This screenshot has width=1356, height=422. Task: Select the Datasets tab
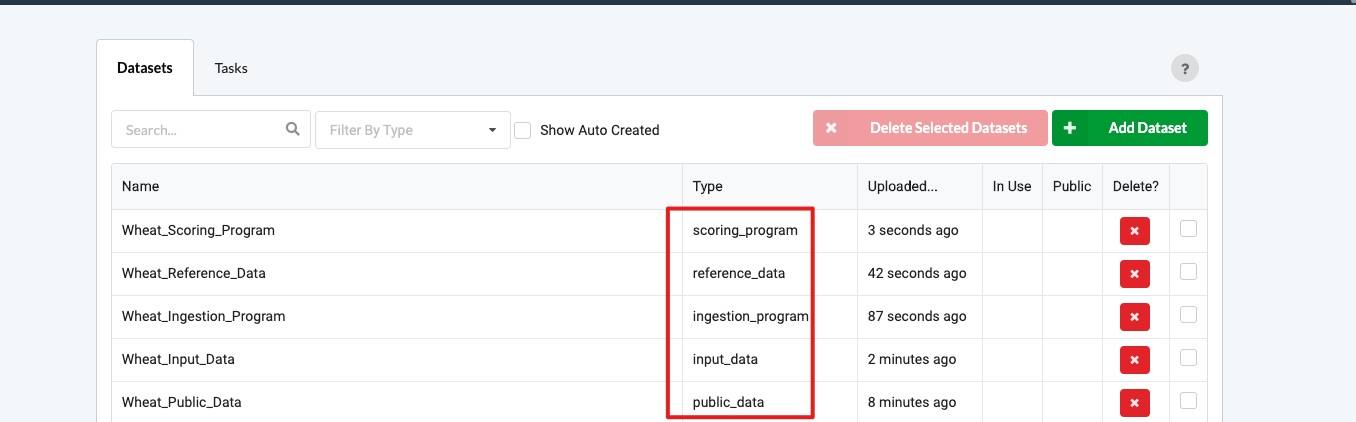tap(145, 69)
